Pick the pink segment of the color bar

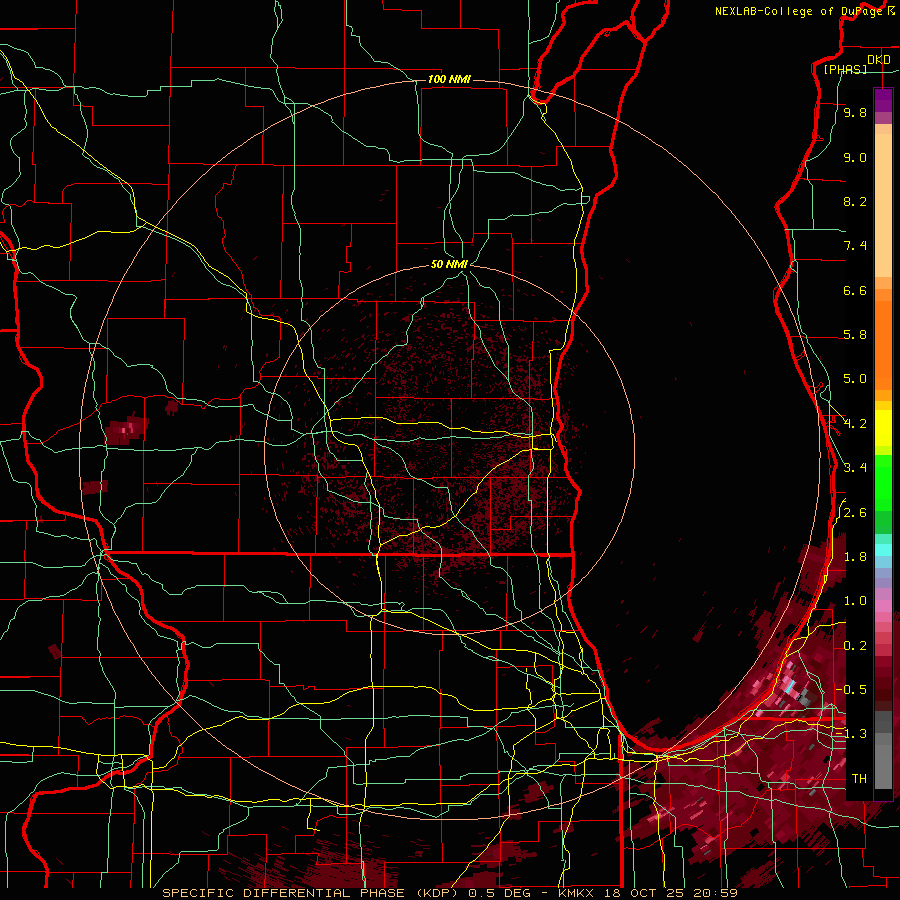[883, 607]
